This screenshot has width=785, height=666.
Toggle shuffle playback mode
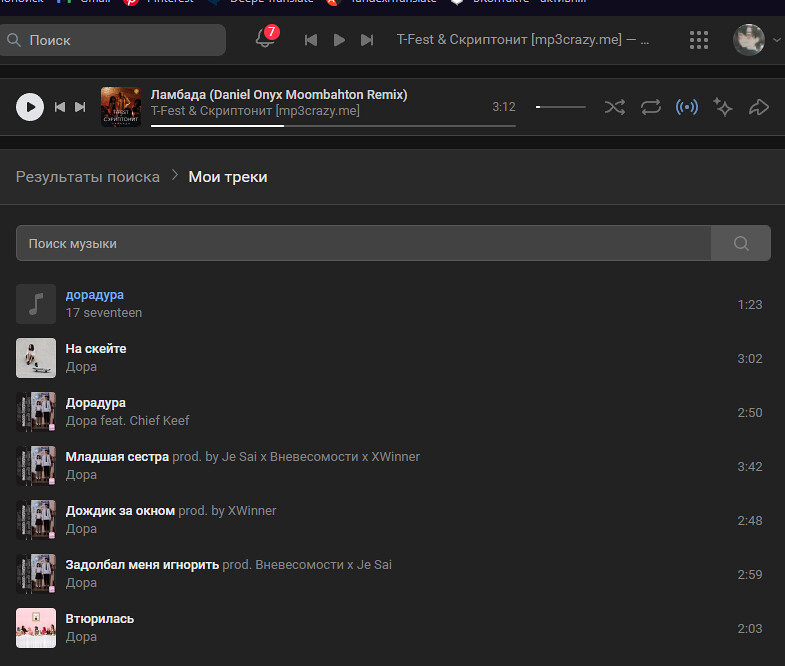tap(615, 107)
